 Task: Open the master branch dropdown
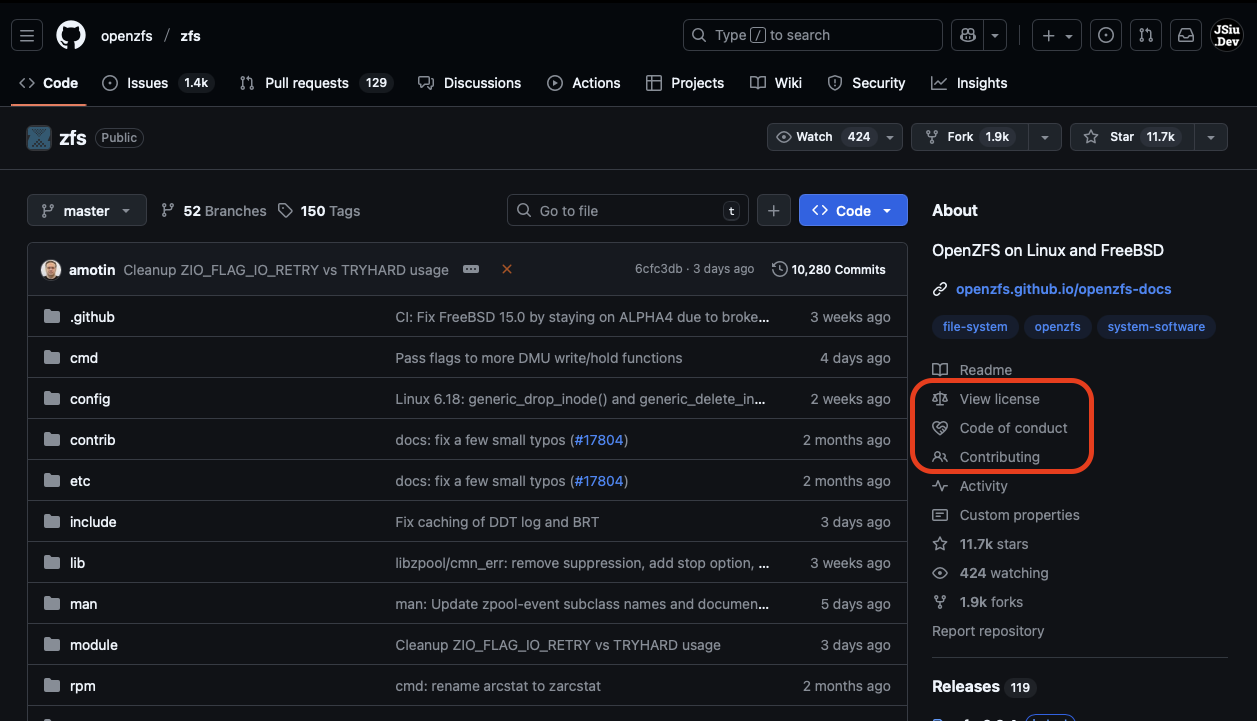click(x=86, y=211)
